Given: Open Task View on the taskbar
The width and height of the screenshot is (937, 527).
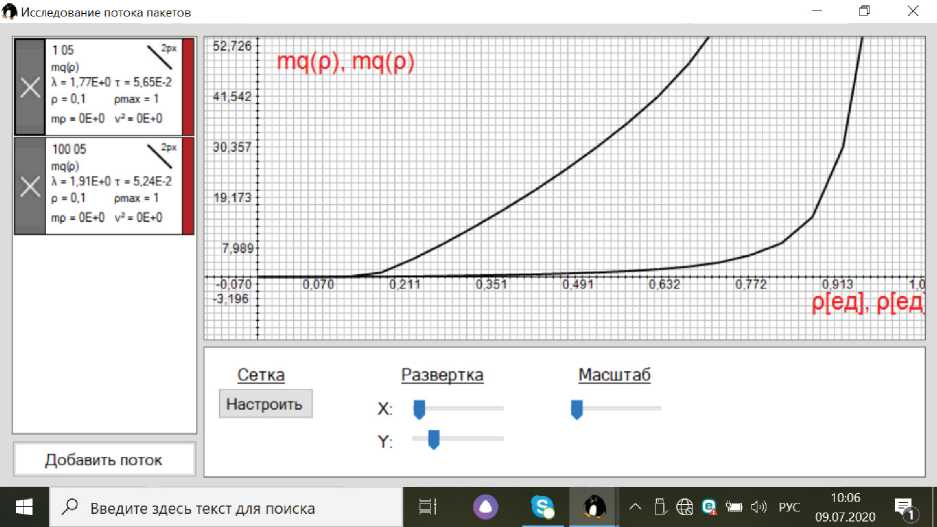Looking at the screenshot, I should point(428,507).
